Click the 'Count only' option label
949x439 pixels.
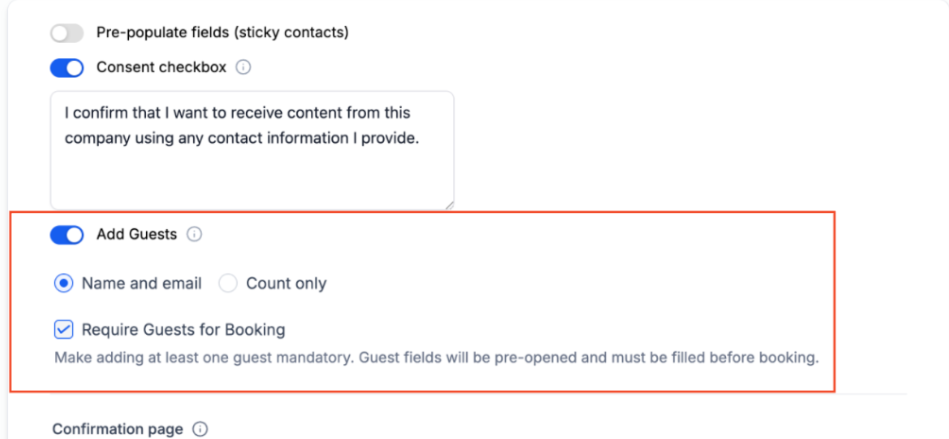[286, 284]
